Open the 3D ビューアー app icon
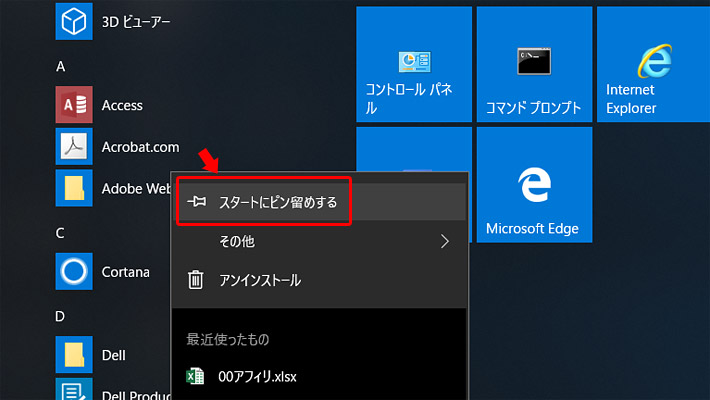The width and height of the screenshot is (710, 400). tap(74, 21)
